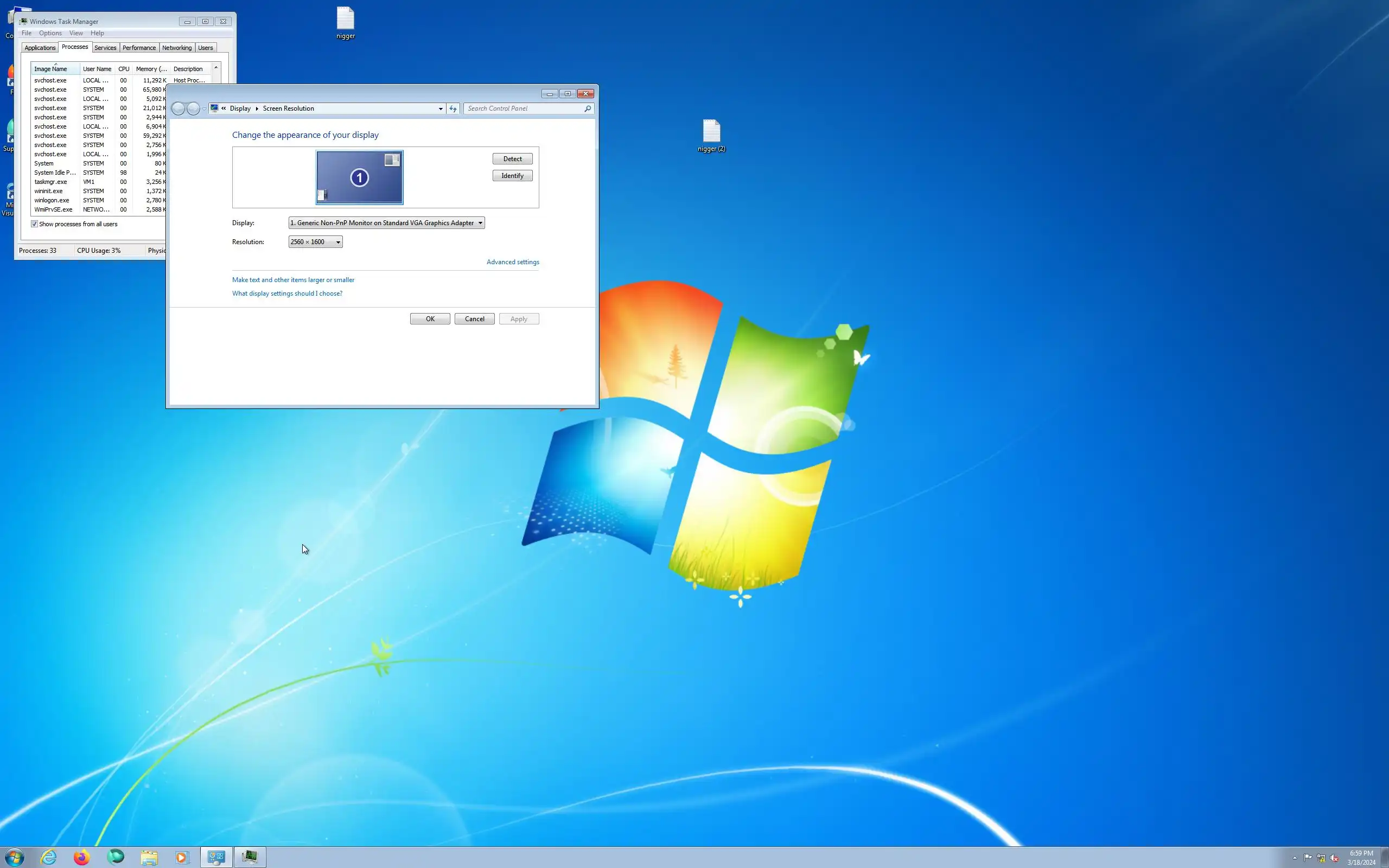
Task: Click the Action Center flag icon
Action: 1308,858
